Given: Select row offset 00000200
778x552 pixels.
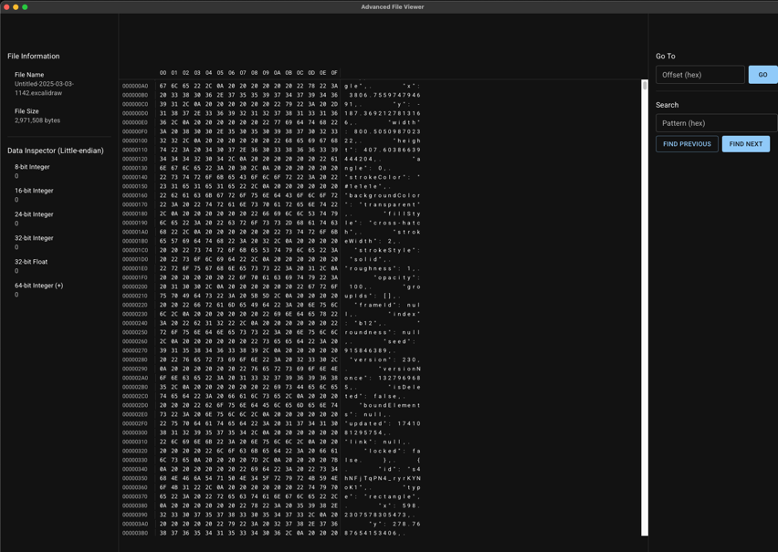Looking at the screenshot, I should pyautogui.click(x=135, y=287).
